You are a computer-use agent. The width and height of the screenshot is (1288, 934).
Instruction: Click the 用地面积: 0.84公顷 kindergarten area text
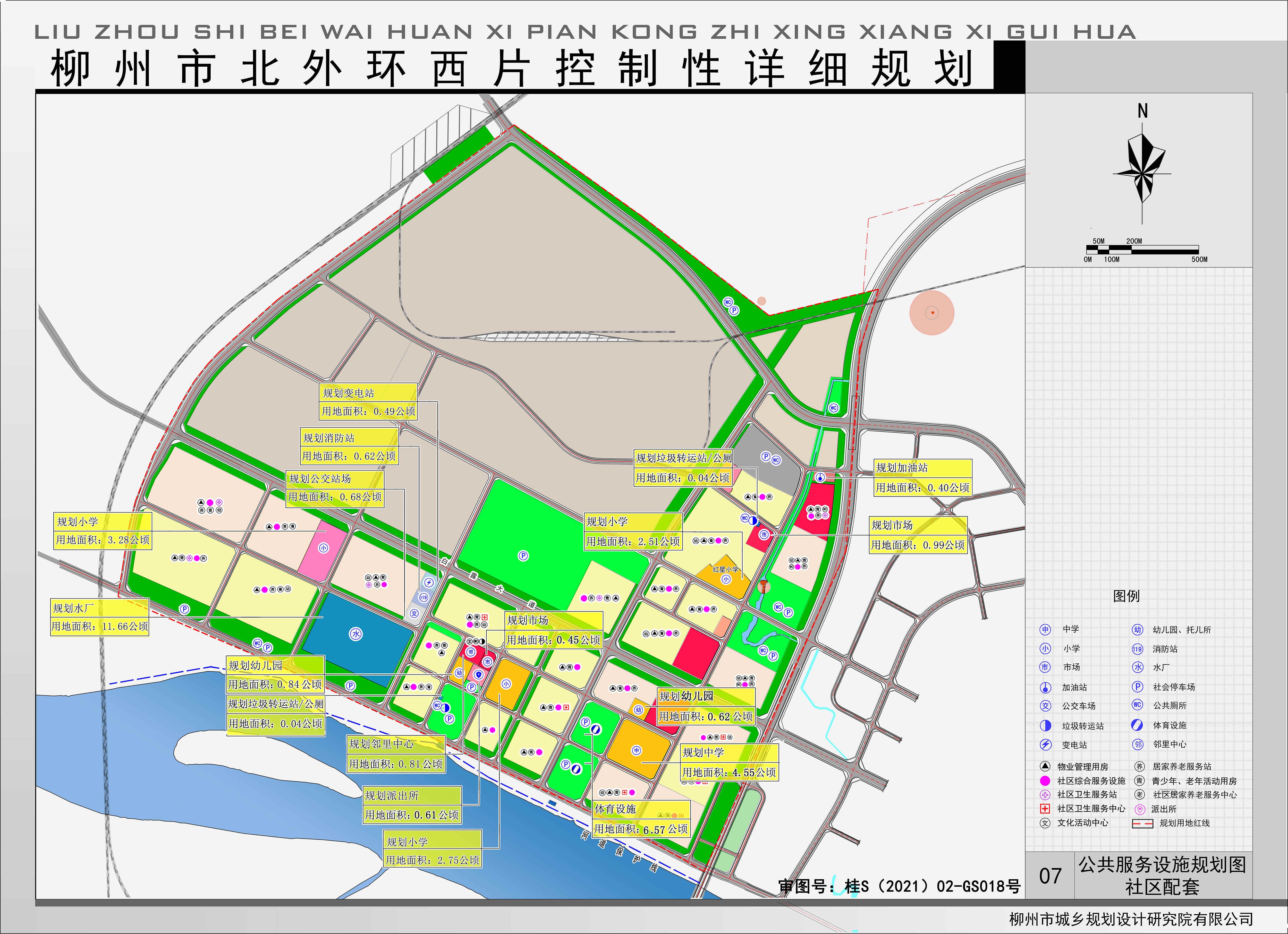(275, 684)
